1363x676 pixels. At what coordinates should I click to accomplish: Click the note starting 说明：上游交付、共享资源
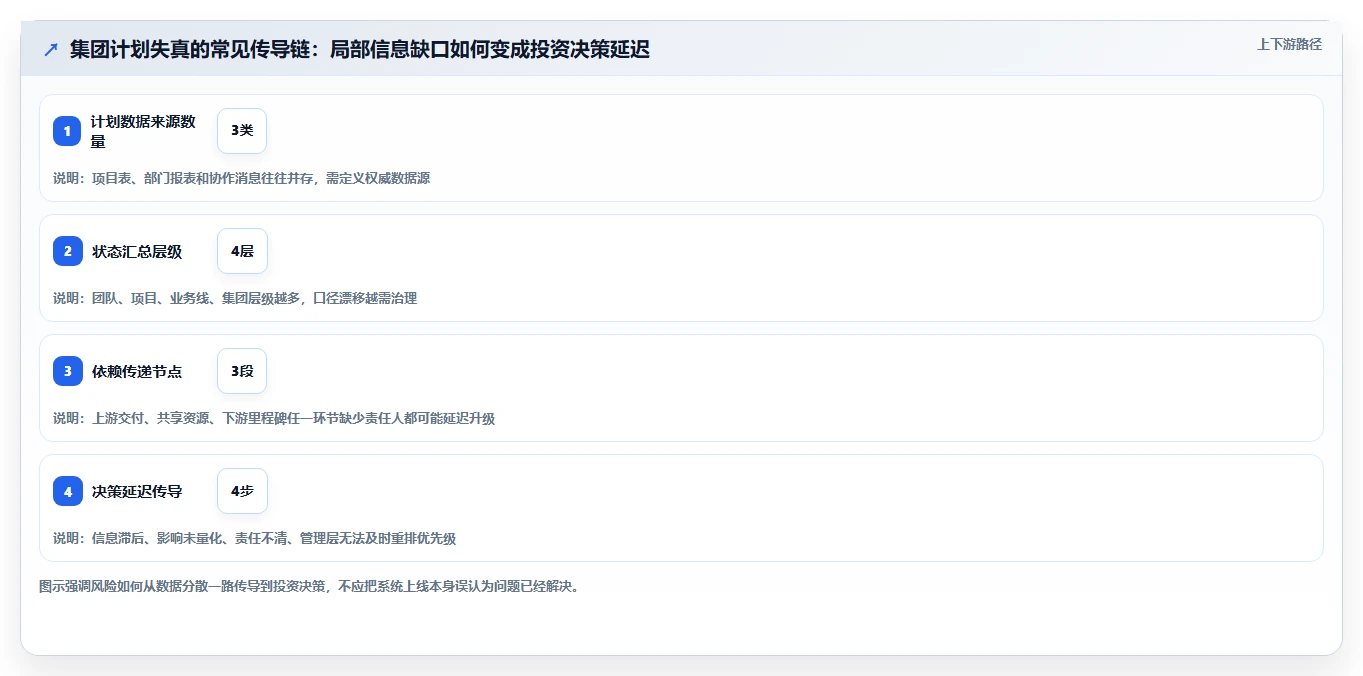tap(274, 418)
